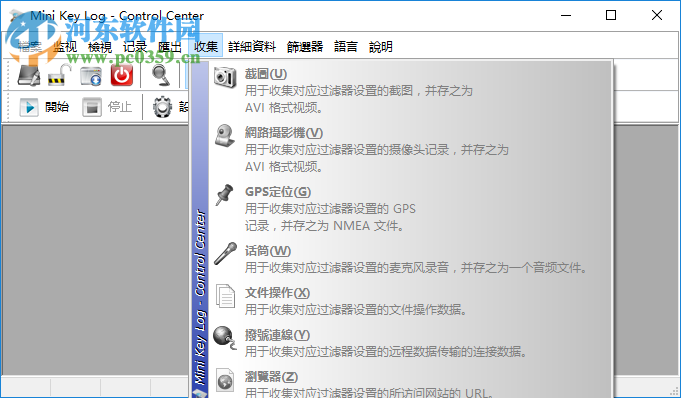The image size is (681, 398).
Task: Click the magnifier search toolbar icon
Action: 161,75
